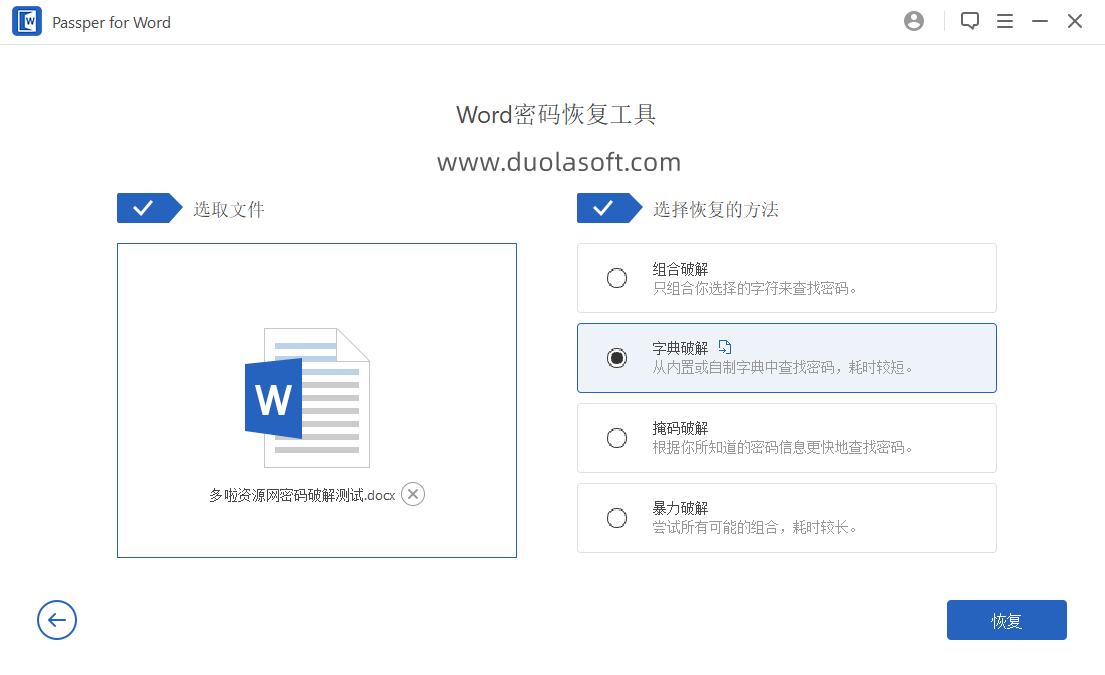The image size is (1105, 675).
Task: Click description 尝试所有可能的组合，耗时较长
Action: (x=754, y=527)
